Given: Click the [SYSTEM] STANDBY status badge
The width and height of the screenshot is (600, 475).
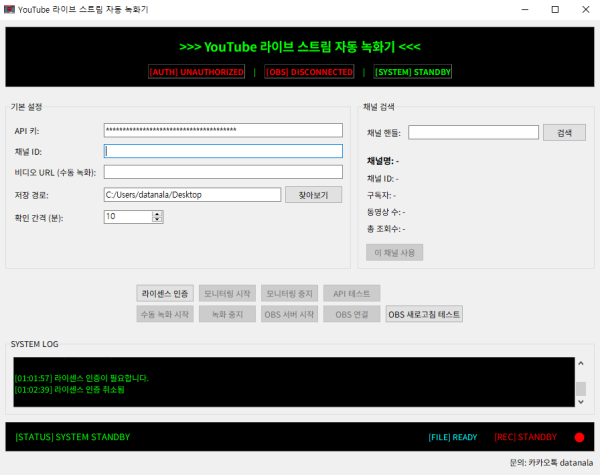Looking at the screenshot, I should click(x=412, y=72).
